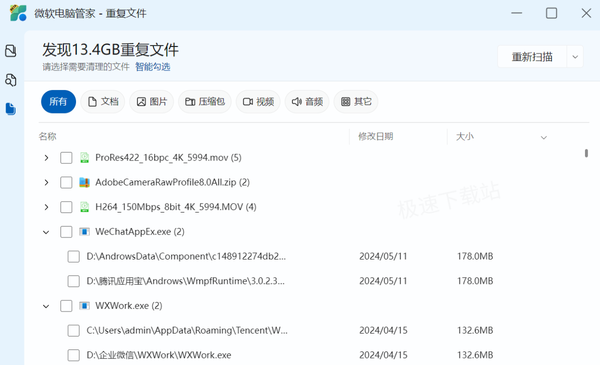600x365 pixels.
Task: Sort by the 修改日期 column header
Action: pos(376,137)
